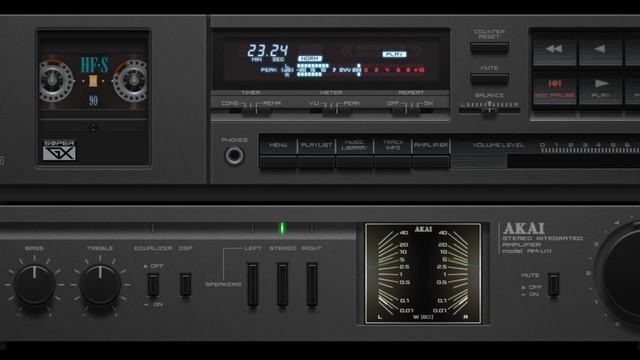Click the PLAY triangle button
This screenshot has height=360, width=640.
(600, 88)
